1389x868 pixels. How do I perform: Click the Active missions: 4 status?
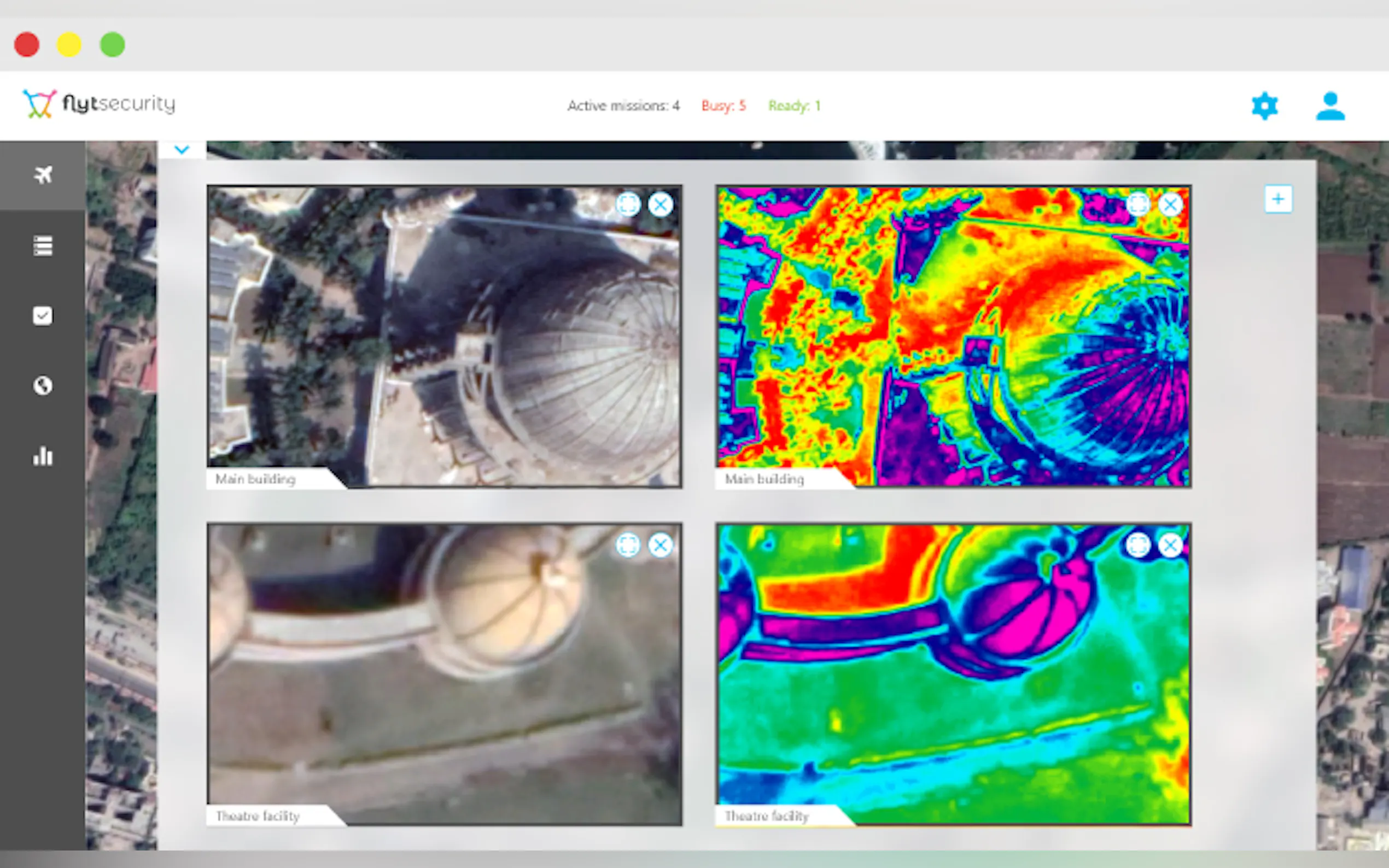[x=623, y=106]
